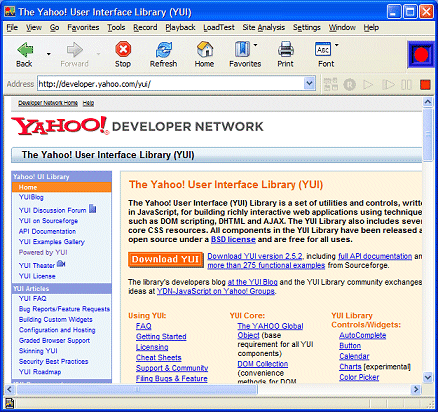
Task: Open the YUI Theater sidebar link
Action: (37, 266)
